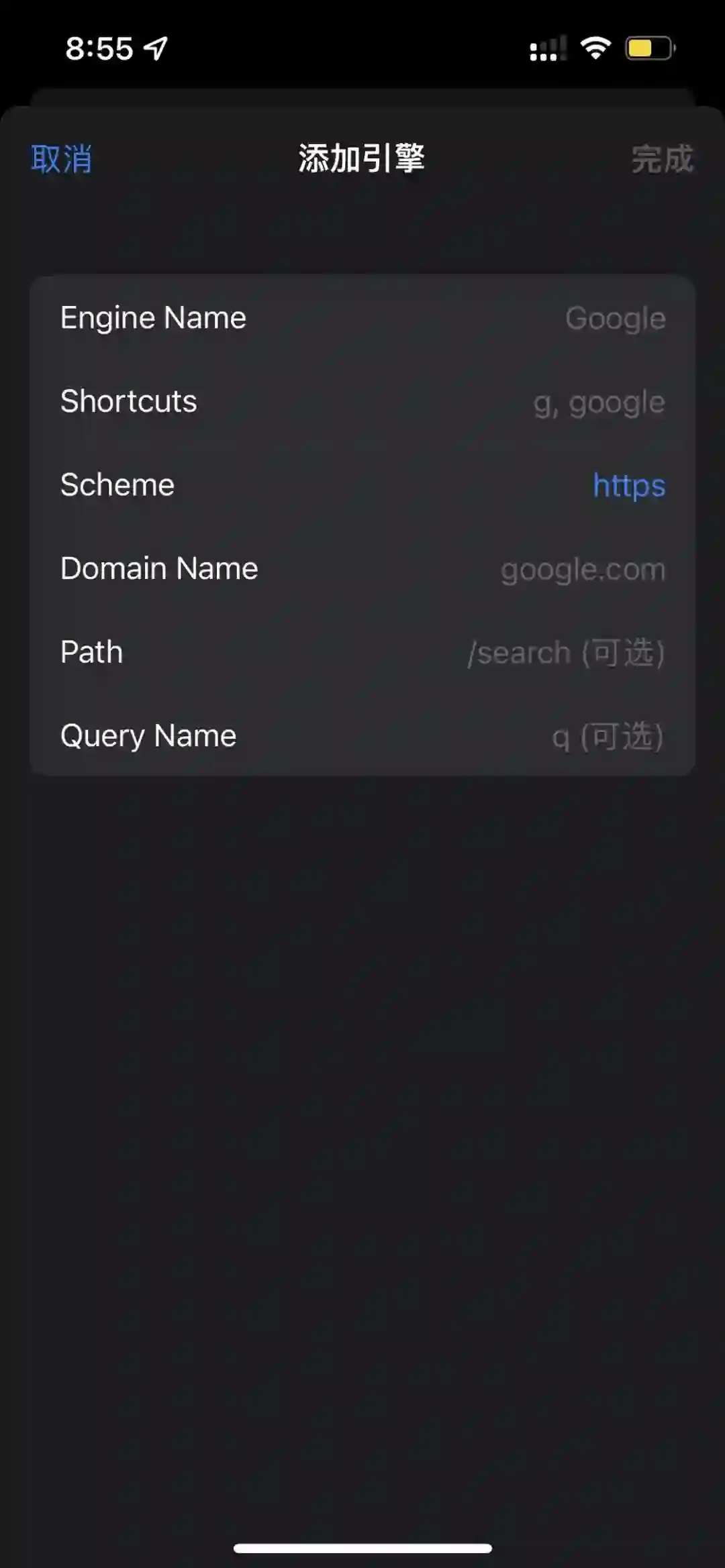725x1568 pixels.
Task: Focus the Path /search field
Action: [x=566, y=653]
